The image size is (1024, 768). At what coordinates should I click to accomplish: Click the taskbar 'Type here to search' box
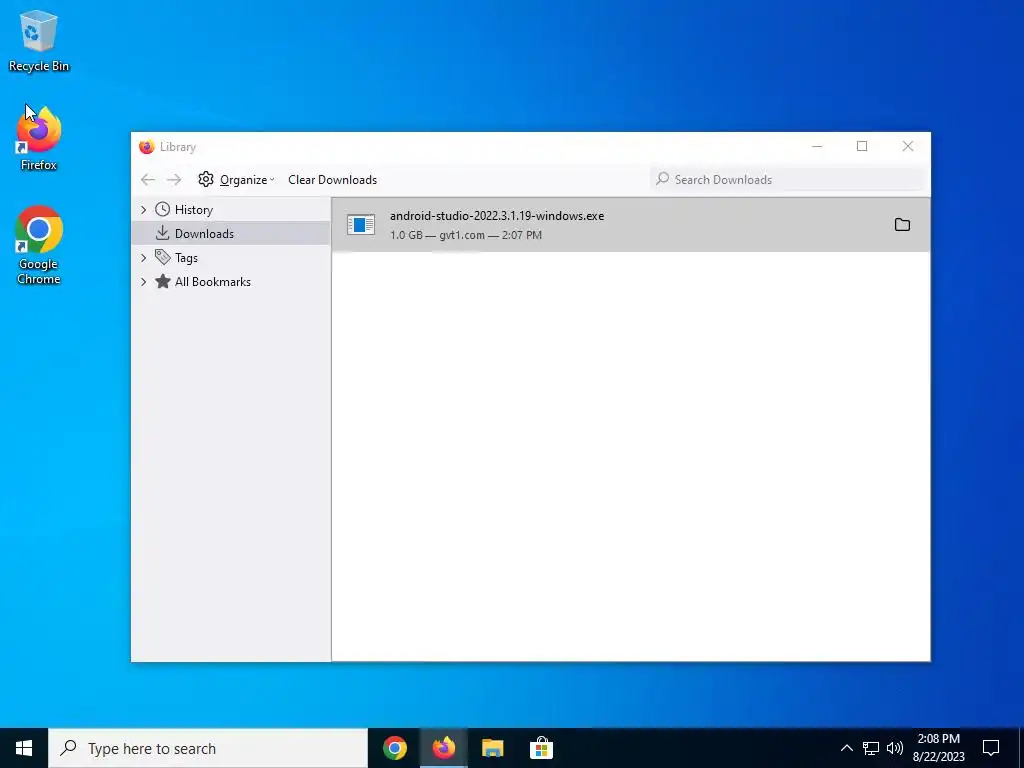(x=208, y=748)
